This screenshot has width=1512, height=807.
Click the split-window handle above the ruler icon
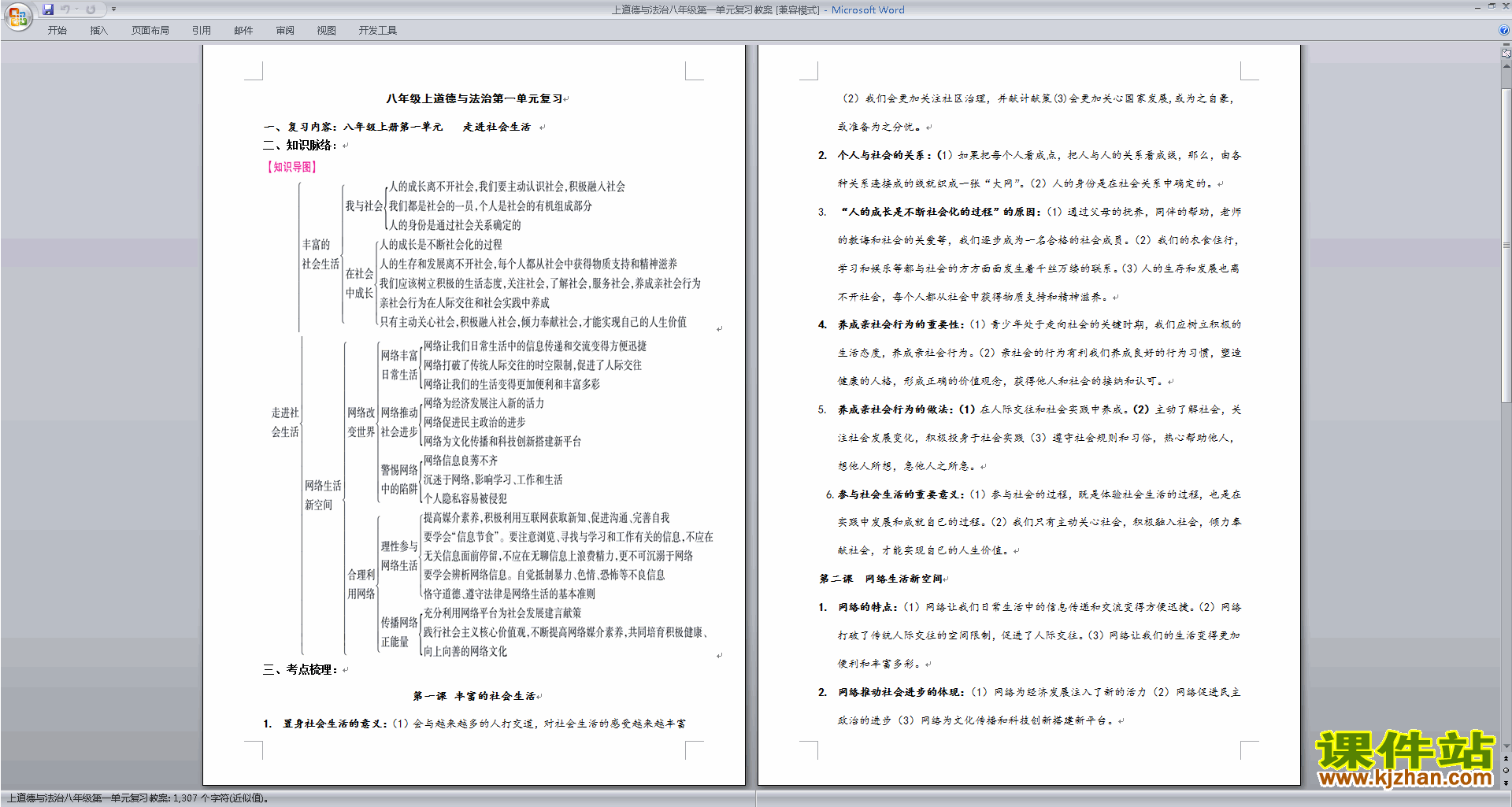(1506, 46)
